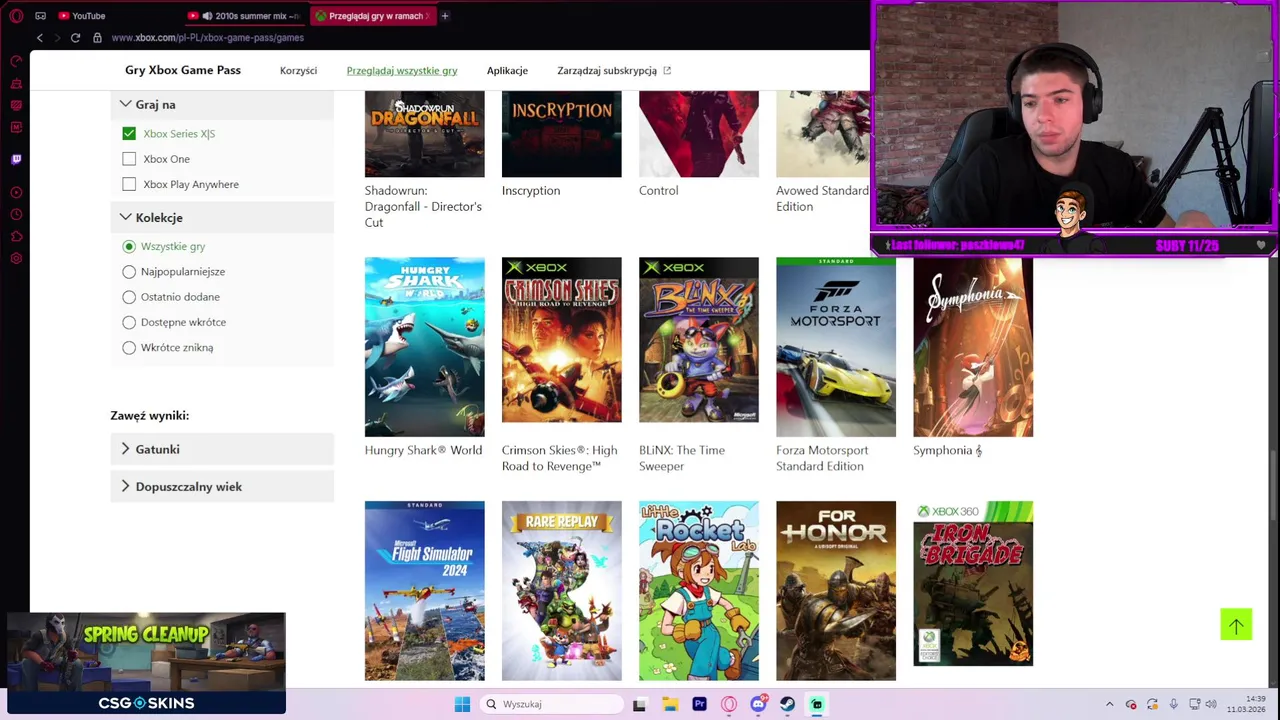1280x720 pixels.
Task: Open a new browser tab with plus
Action: tap(445, 16)
